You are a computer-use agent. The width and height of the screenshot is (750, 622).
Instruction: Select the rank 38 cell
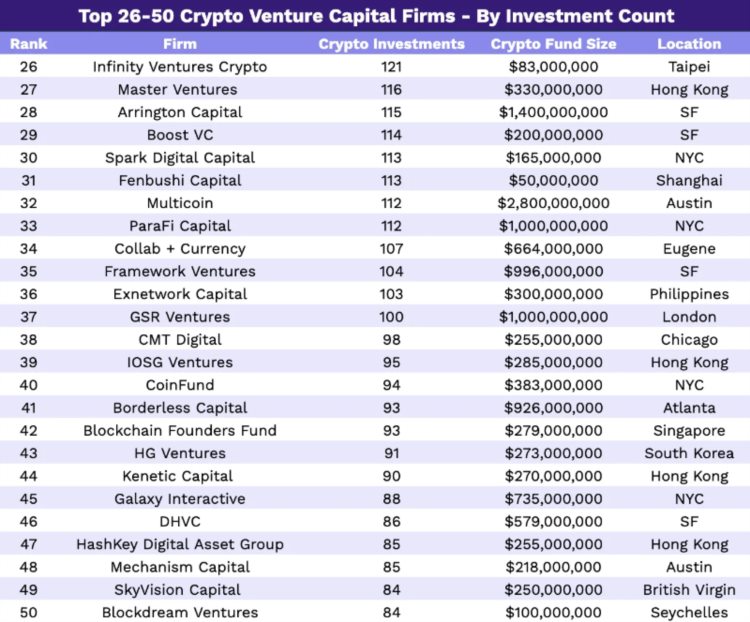click(29, 340)
